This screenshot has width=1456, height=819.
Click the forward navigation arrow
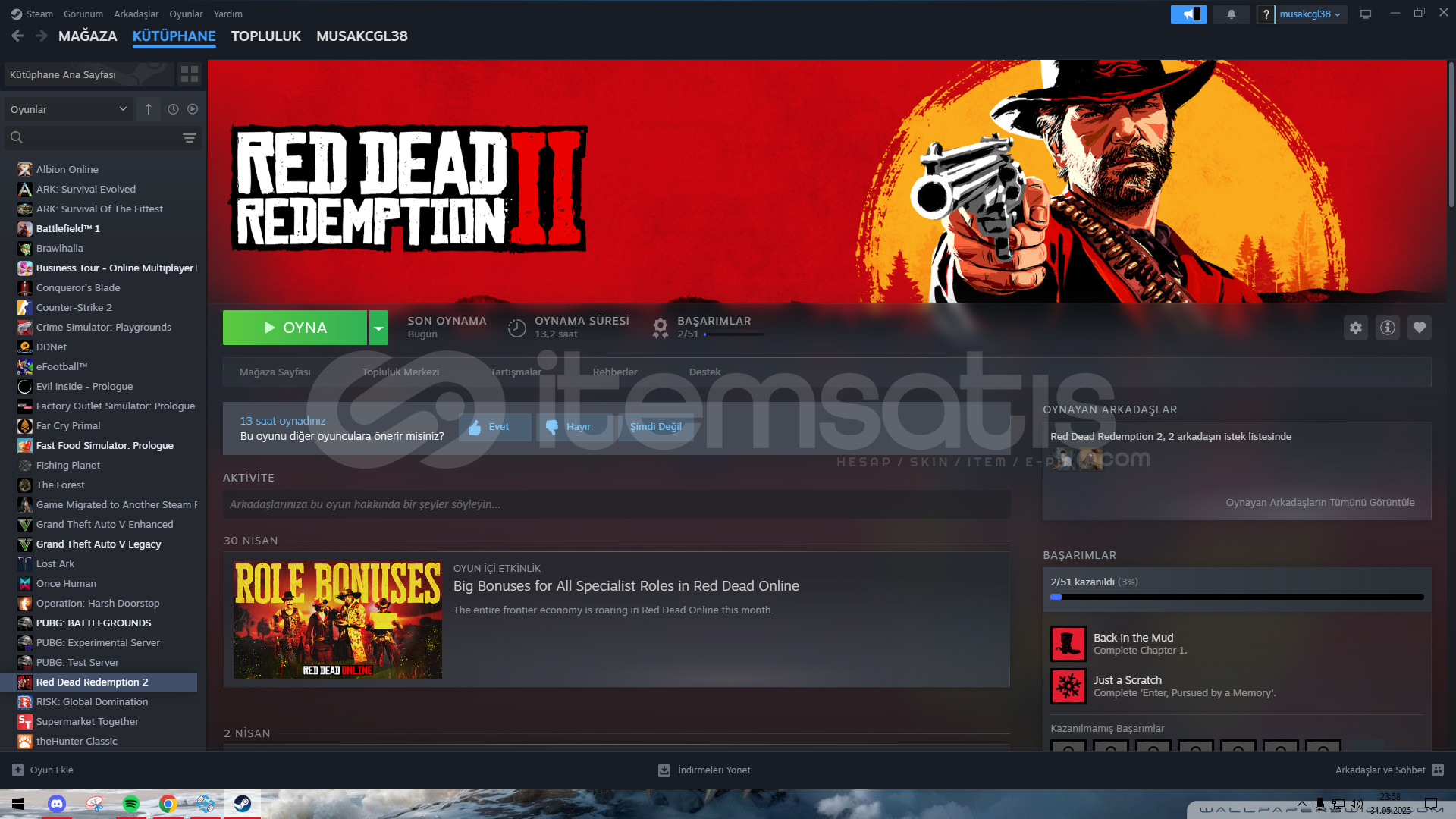[42, 36]
